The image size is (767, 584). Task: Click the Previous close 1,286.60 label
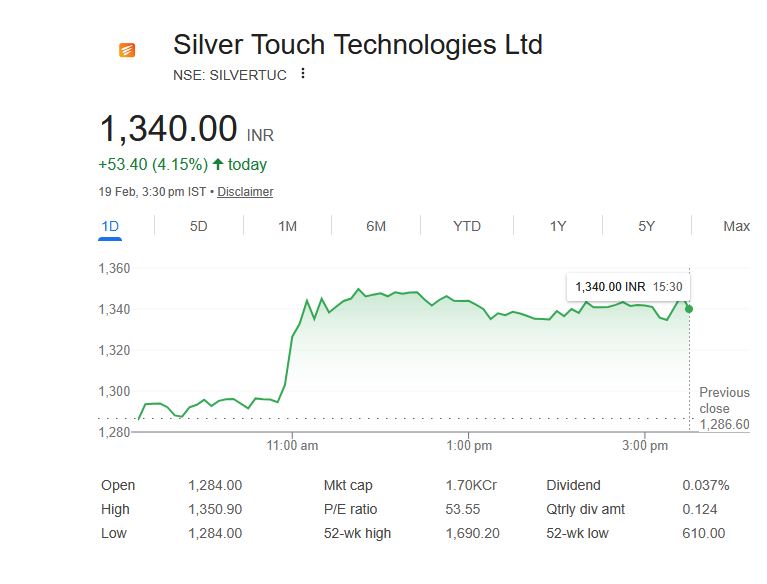click(724, 408)
